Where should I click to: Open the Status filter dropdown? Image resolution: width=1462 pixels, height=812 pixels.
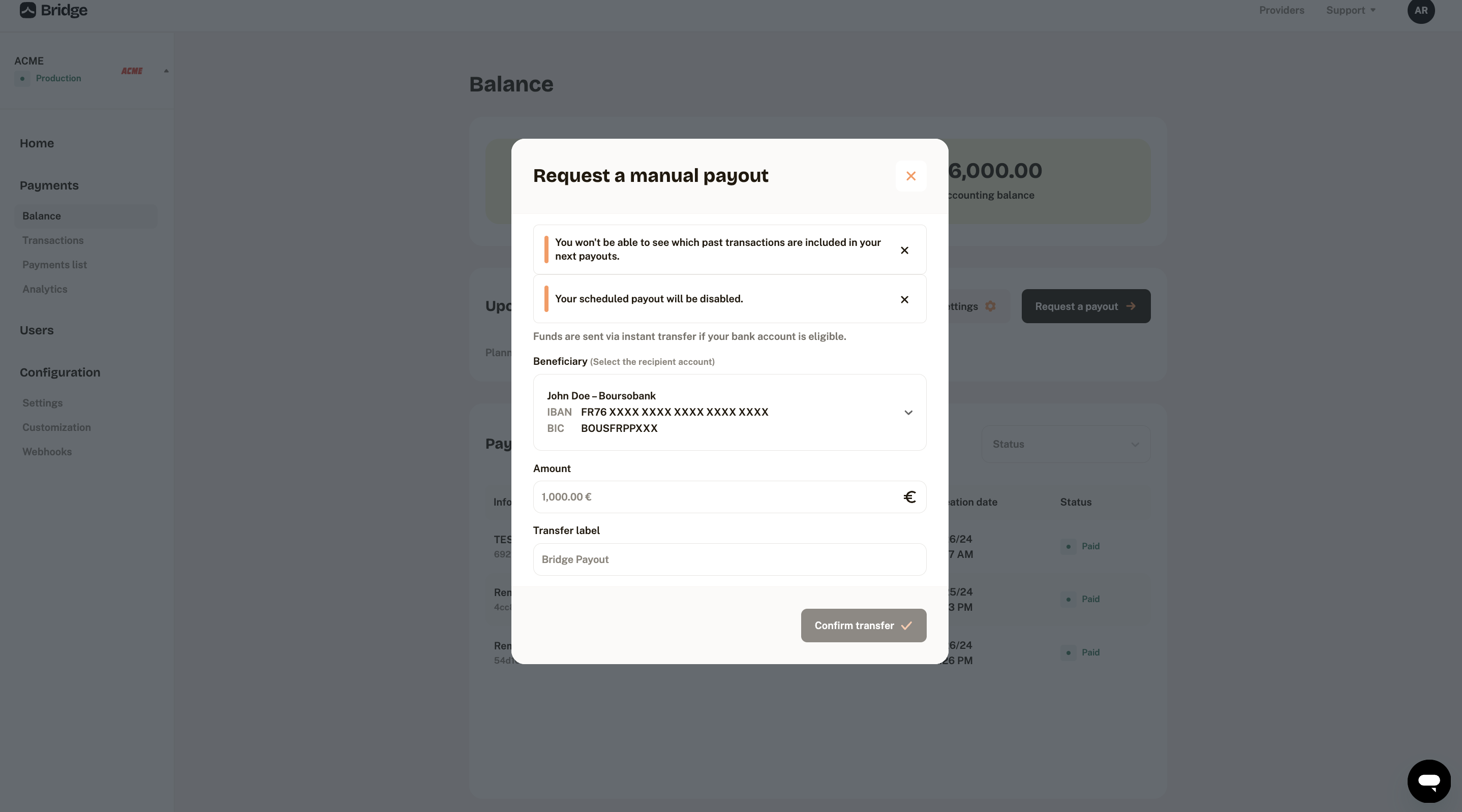1066,444
